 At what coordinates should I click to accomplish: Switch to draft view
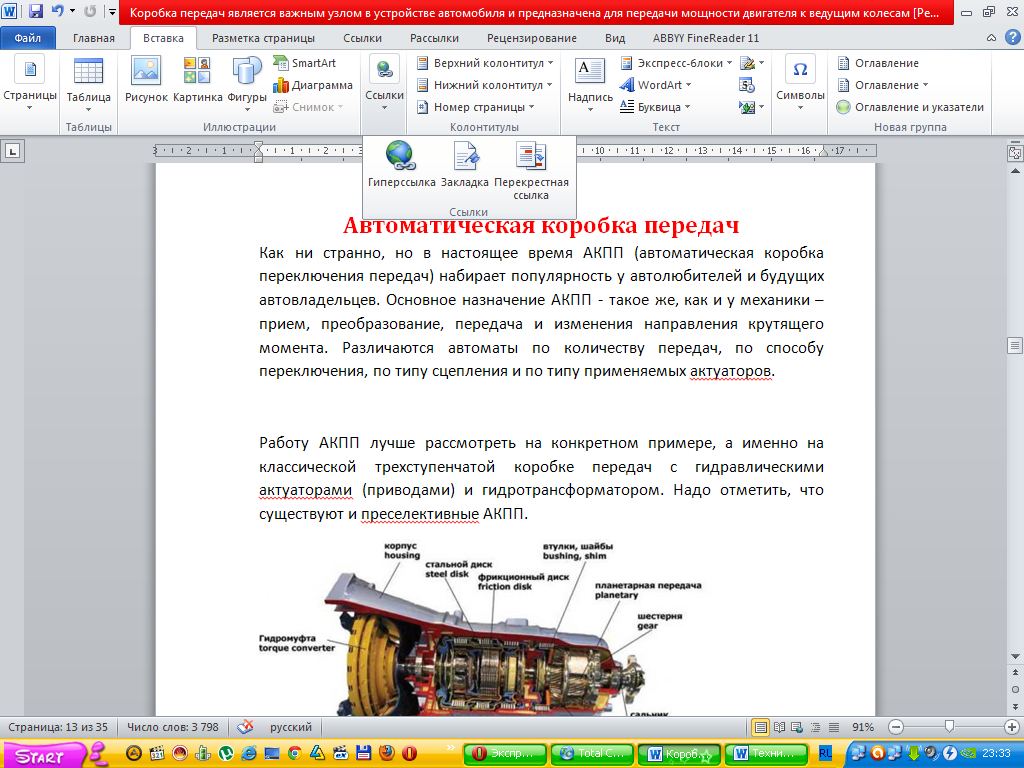pyautogui.click(x=834, y=727)
